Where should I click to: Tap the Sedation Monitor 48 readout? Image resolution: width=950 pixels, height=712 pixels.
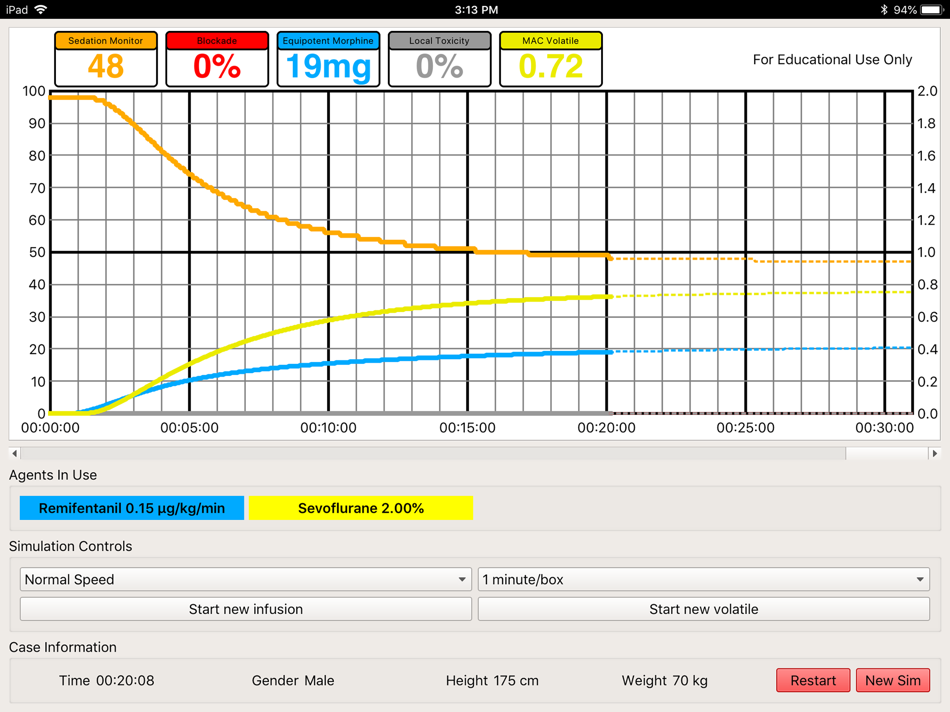[x=106, y=59]
